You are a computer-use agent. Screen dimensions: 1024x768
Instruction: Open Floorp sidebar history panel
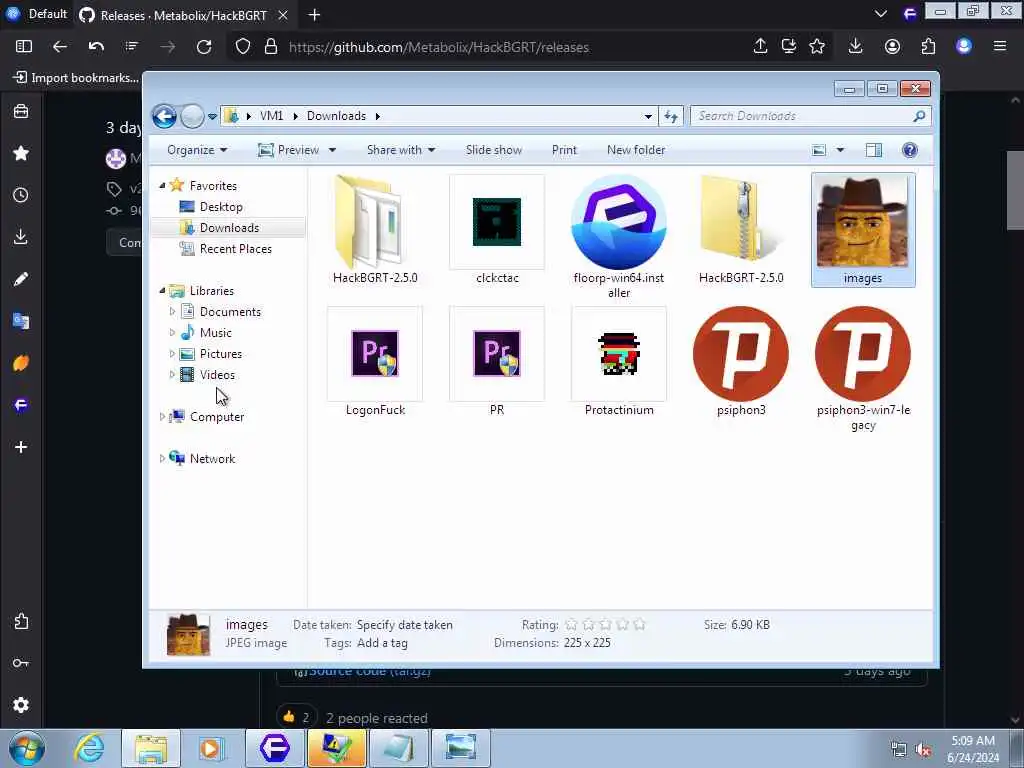[21, 195]
